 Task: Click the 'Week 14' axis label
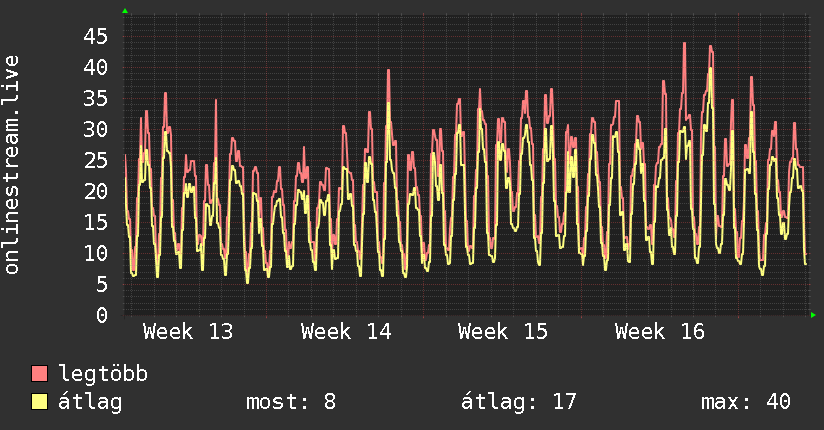coord(346,332)
